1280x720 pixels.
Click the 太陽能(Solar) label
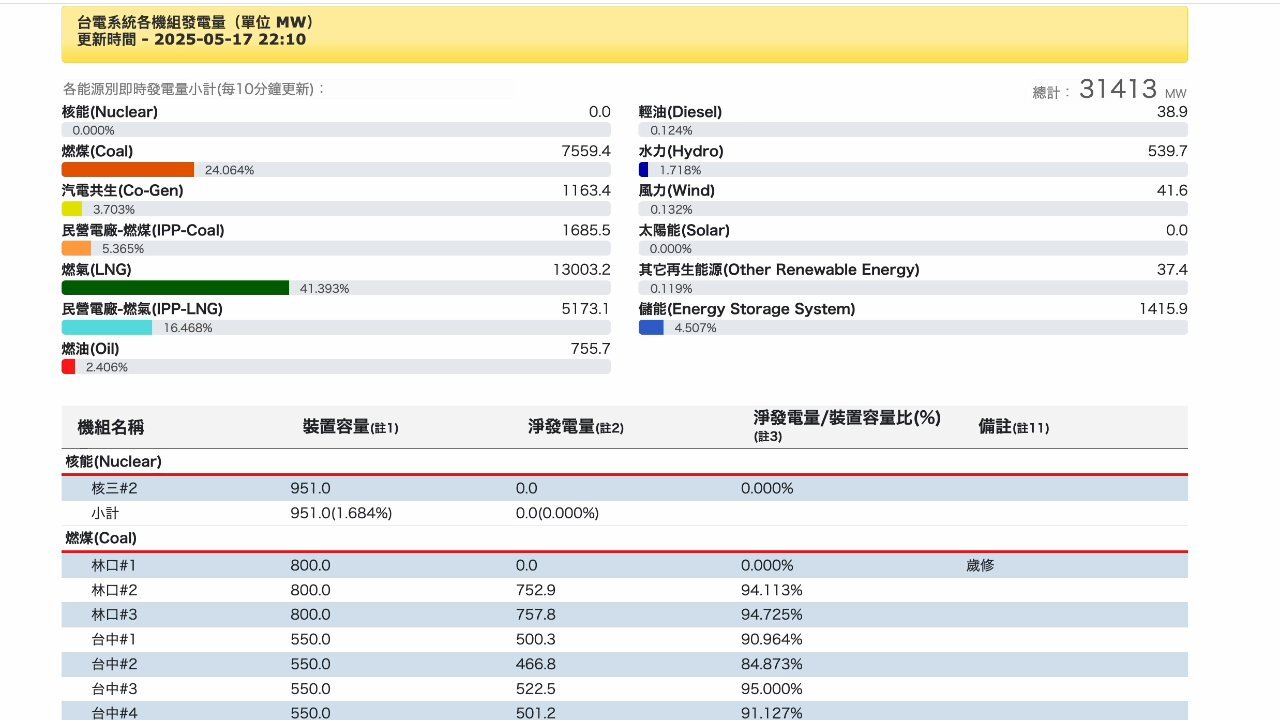click(684, 230)
